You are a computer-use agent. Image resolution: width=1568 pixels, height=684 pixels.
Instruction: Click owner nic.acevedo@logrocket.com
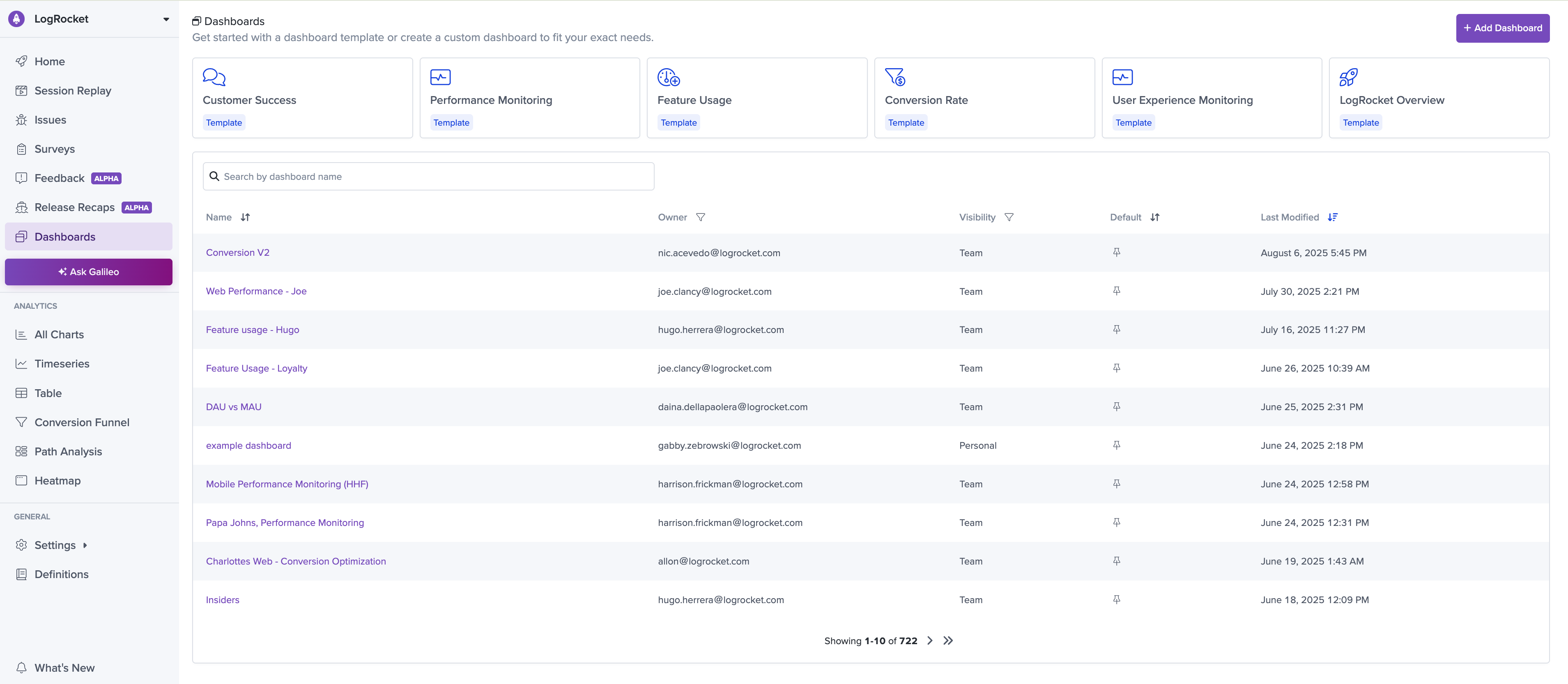(719, 253)
